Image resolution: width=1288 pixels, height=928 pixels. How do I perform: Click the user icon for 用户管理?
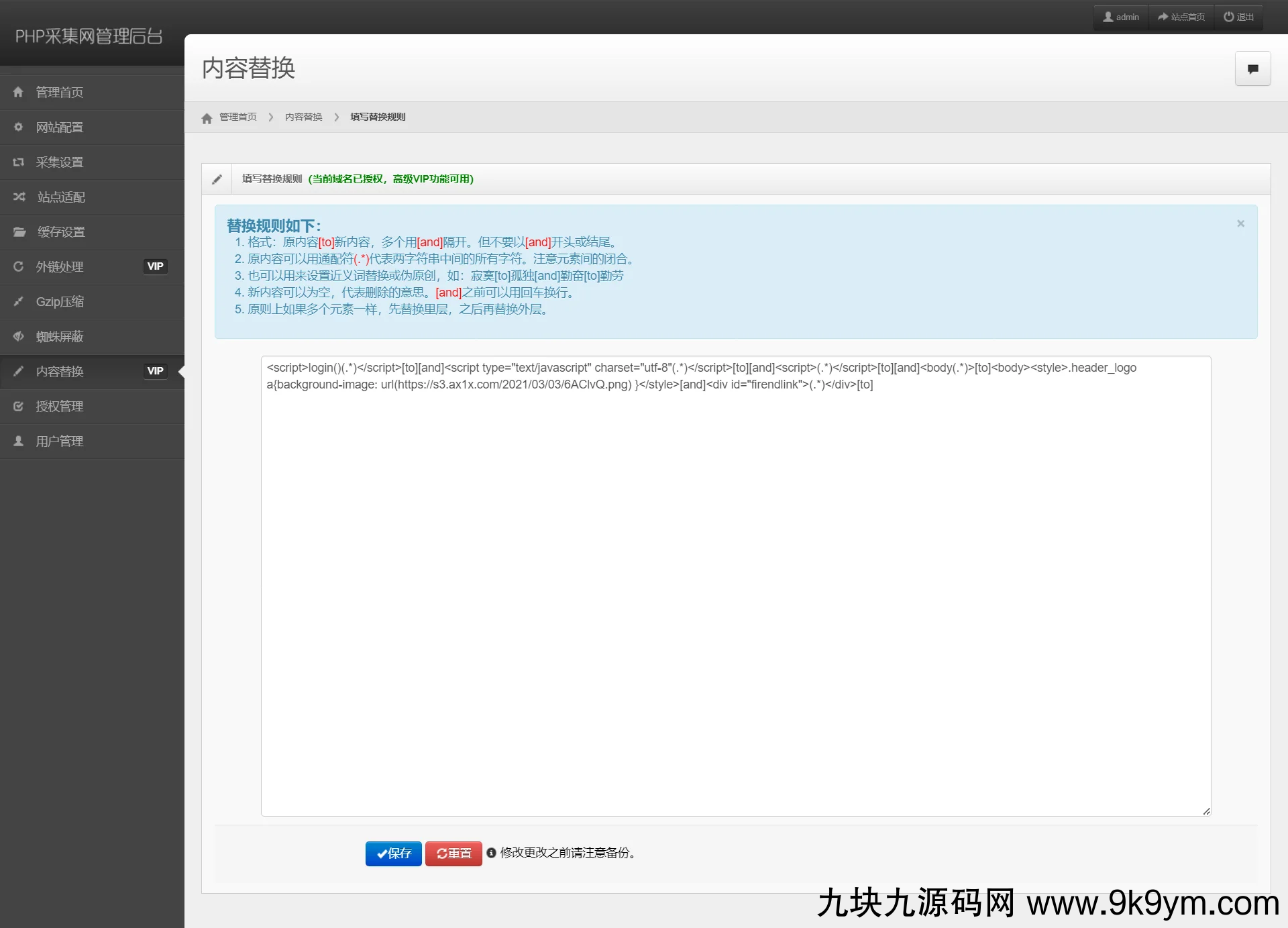pyautogui.click(x=18, y=441)
